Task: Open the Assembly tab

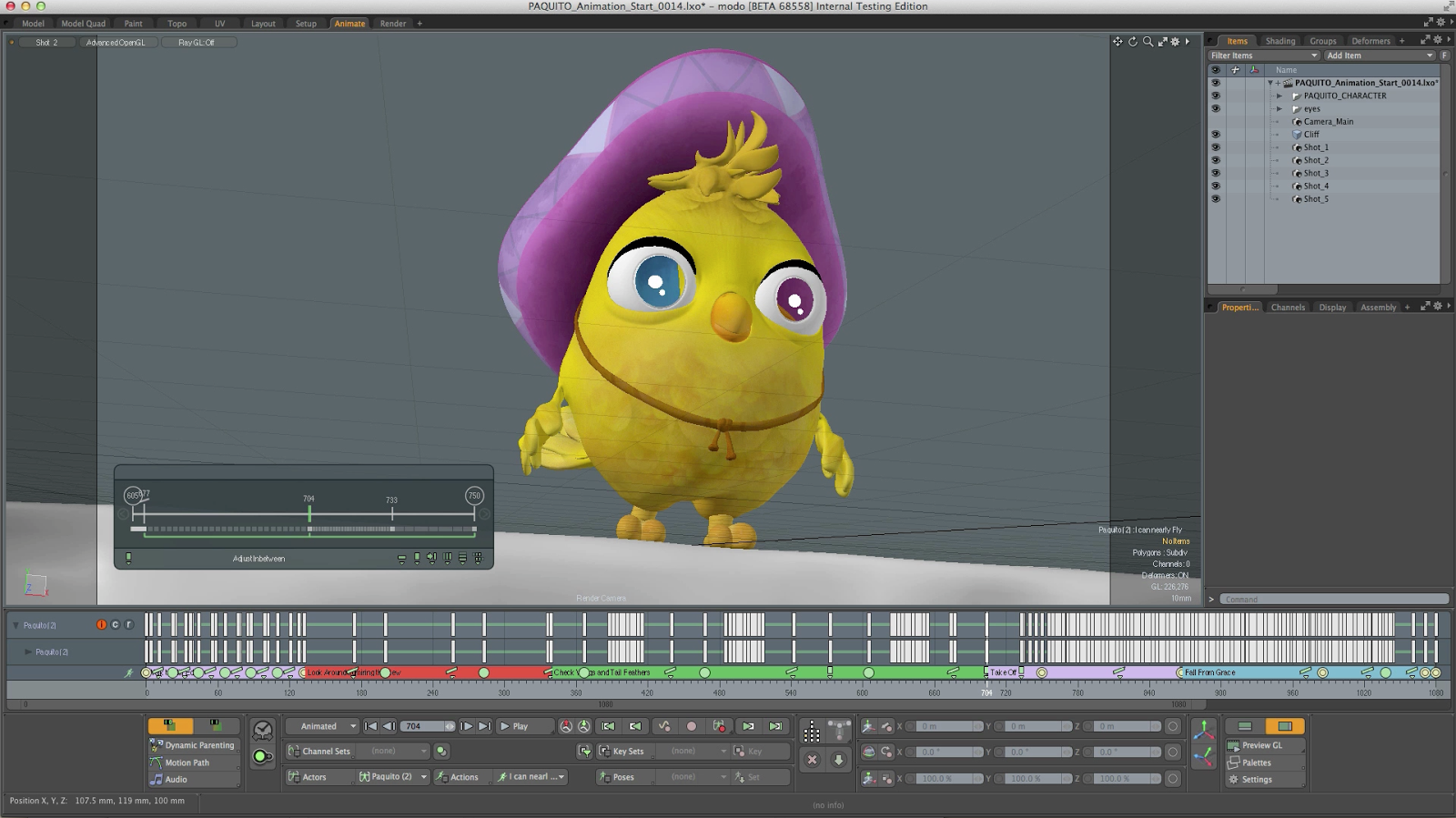Action: (1378, 308)
